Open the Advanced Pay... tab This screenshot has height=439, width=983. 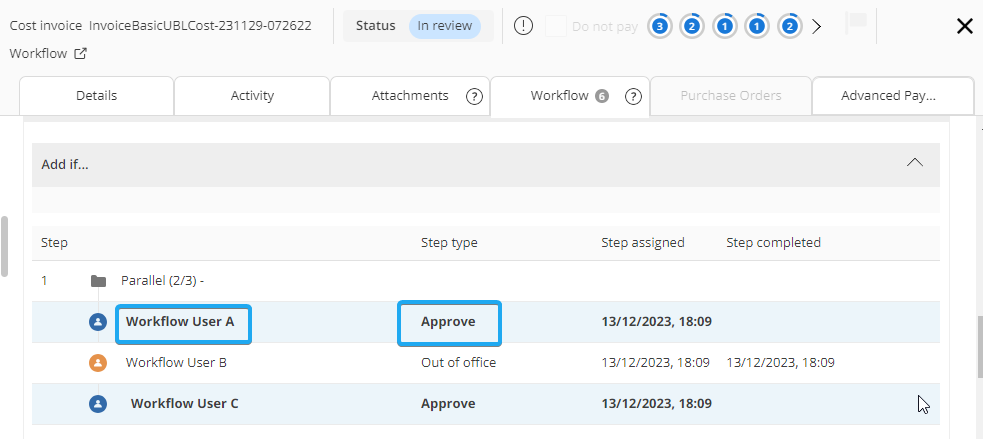tap(888, 96)
